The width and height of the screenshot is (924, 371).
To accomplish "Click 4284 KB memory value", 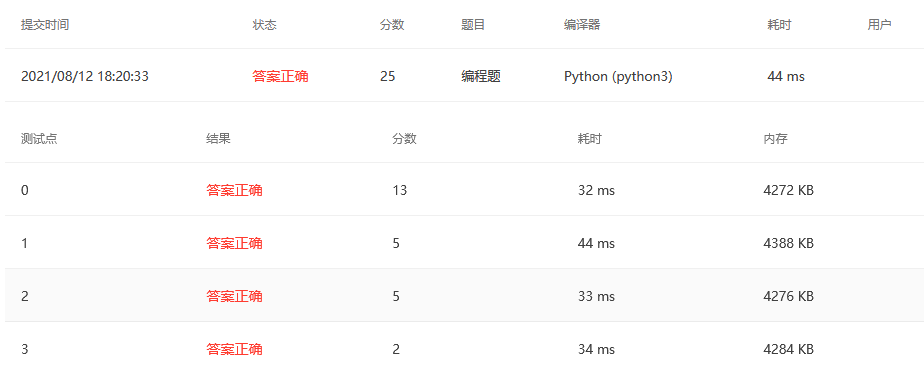I will (x=788, y=349).
